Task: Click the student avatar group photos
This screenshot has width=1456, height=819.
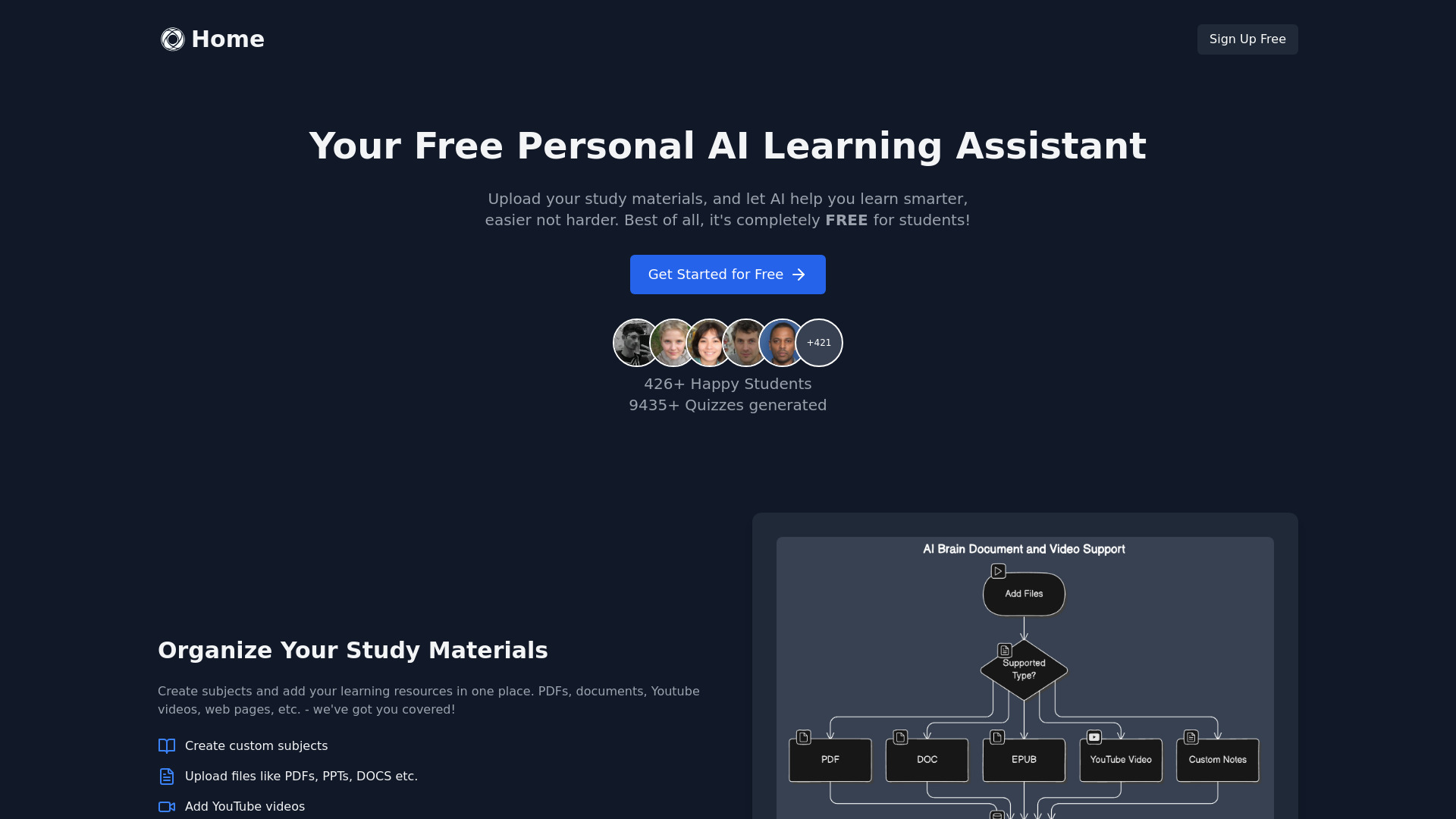Action: pyautogui.click(x=727, y=342)
